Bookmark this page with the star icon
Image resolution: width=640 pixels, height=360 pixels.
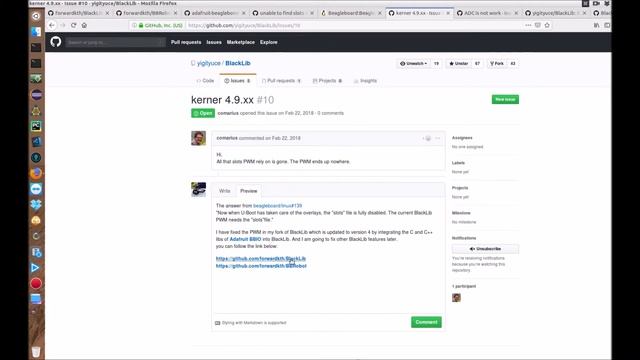pyautogui.click(x=547, y=25)
